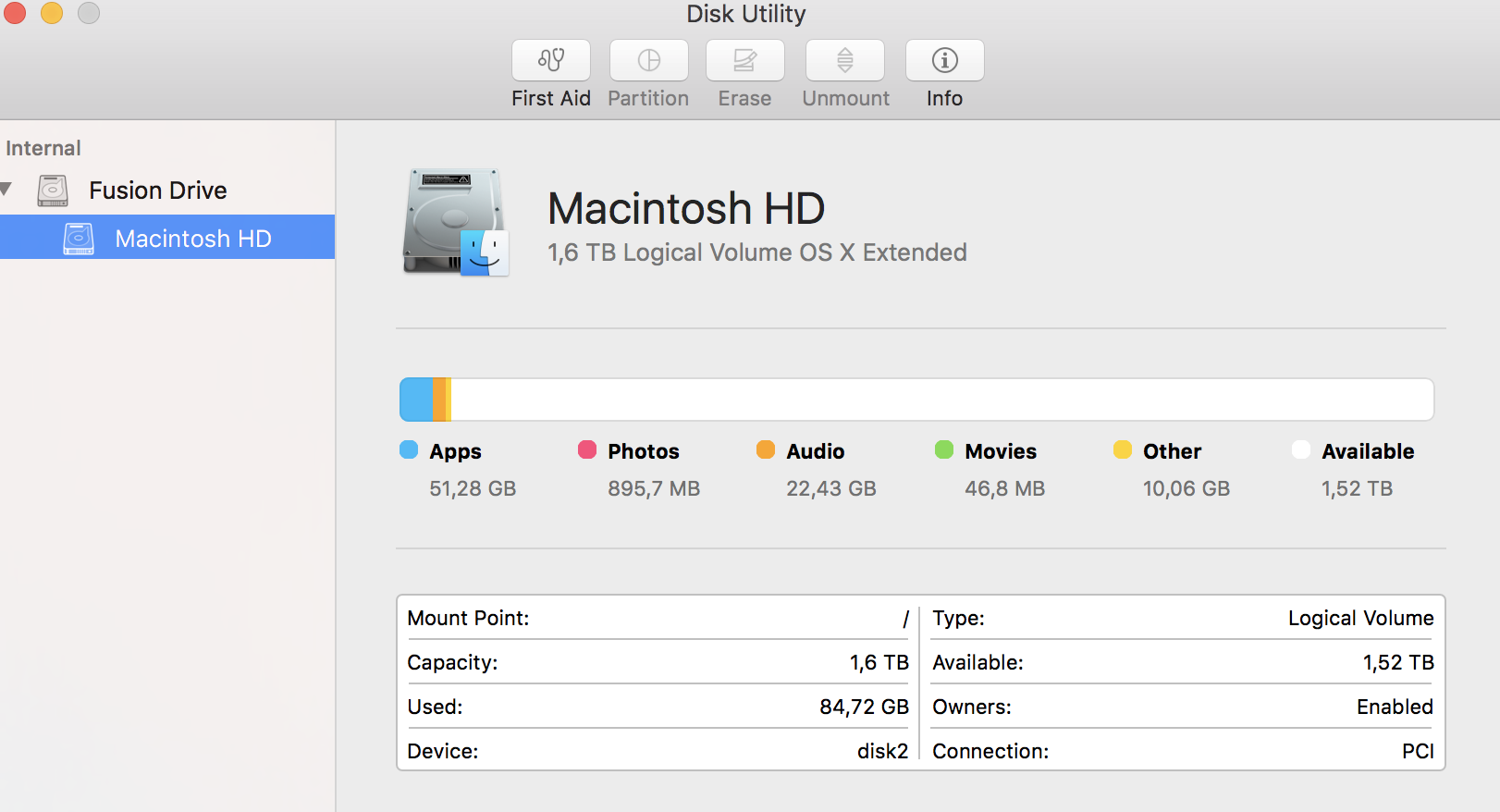Unmount the volume via toolbar icon

click(845, 60)
